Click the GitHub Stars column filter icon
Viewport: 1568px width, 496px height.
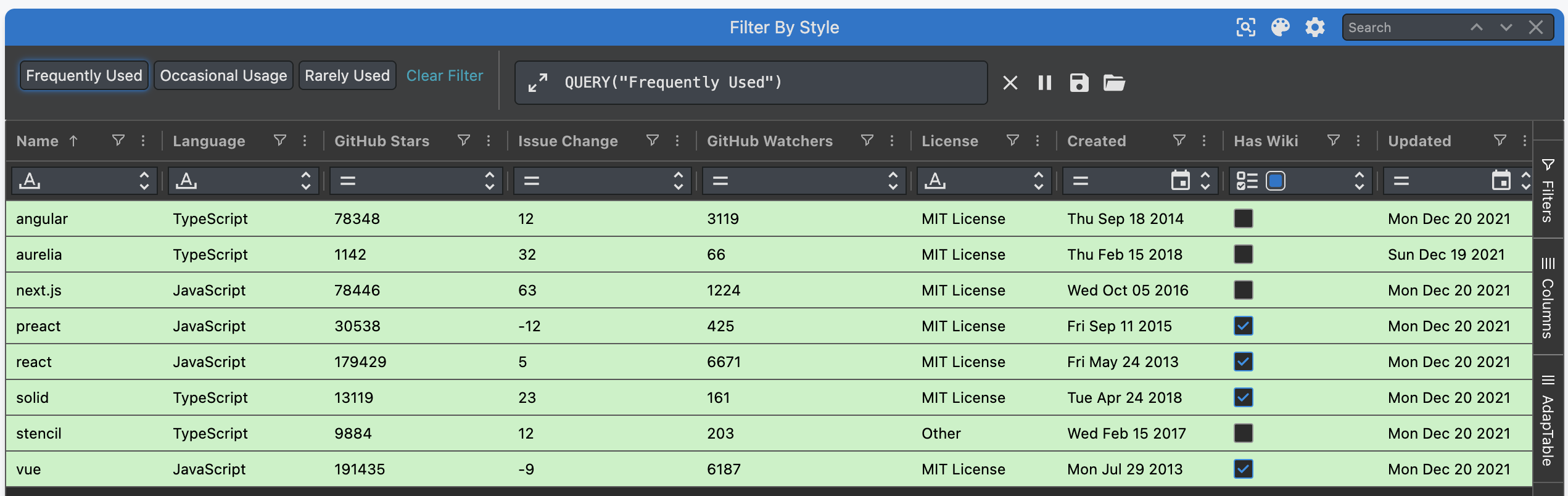coord(463,141)
